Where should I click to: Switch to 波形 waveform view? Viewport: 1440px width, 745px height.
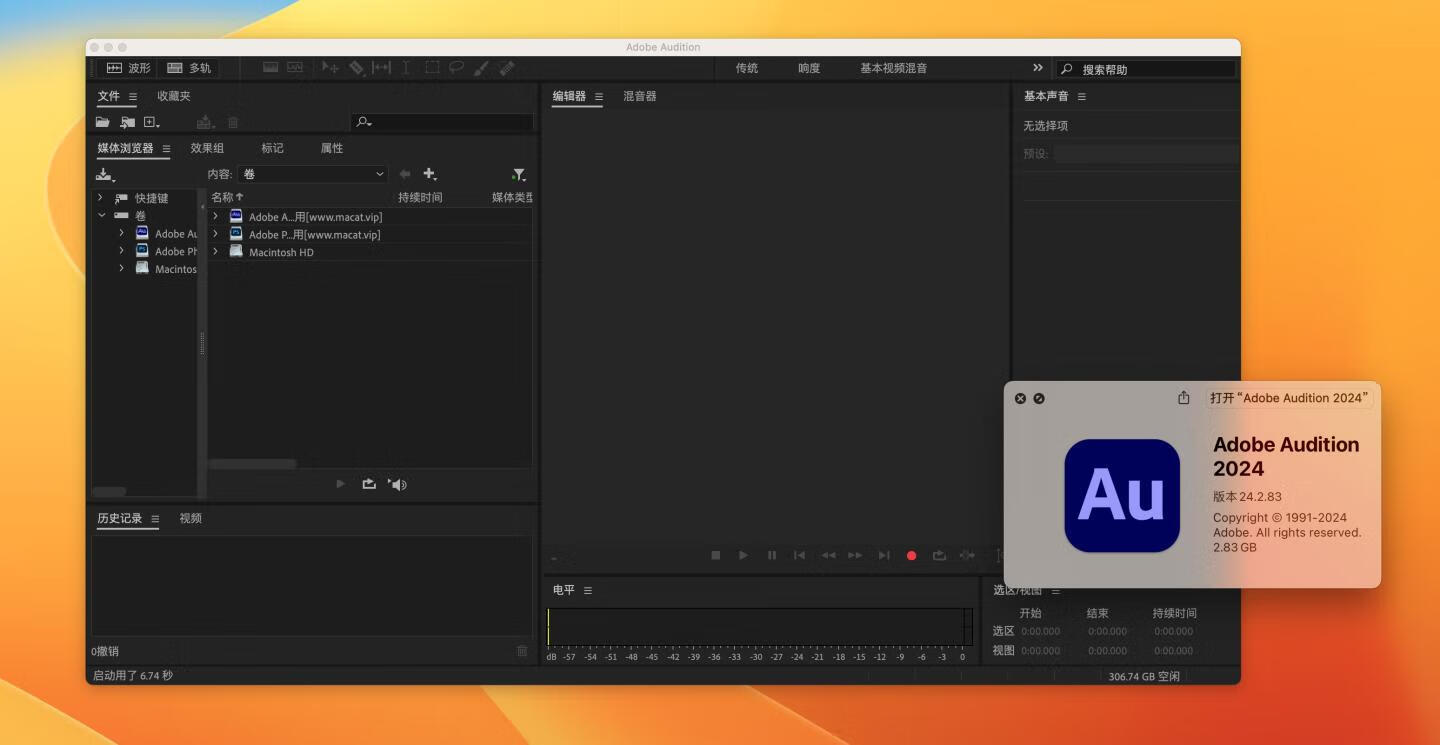point(129,68)
